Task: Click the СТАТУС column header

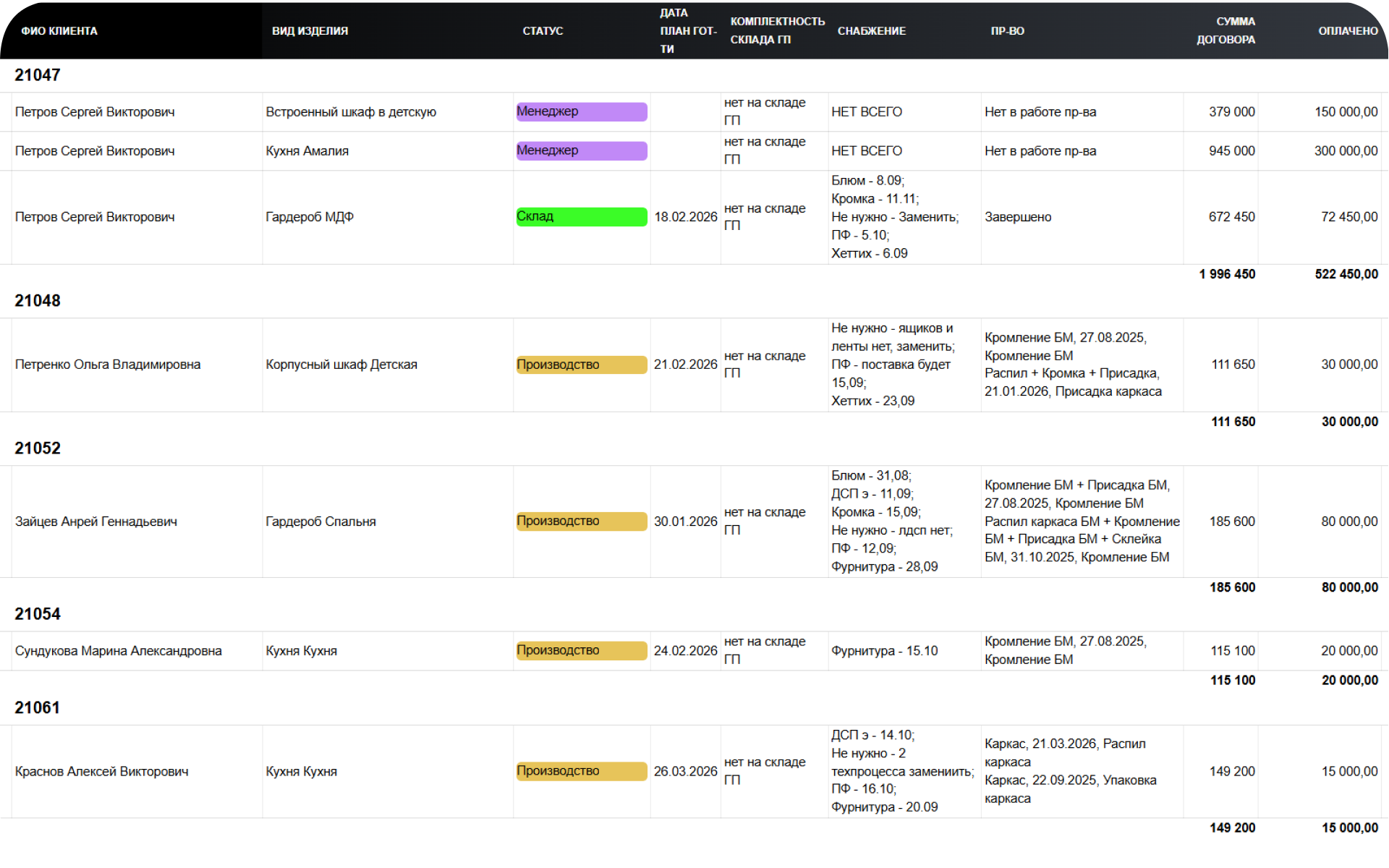Action: [x=543, y=31]
